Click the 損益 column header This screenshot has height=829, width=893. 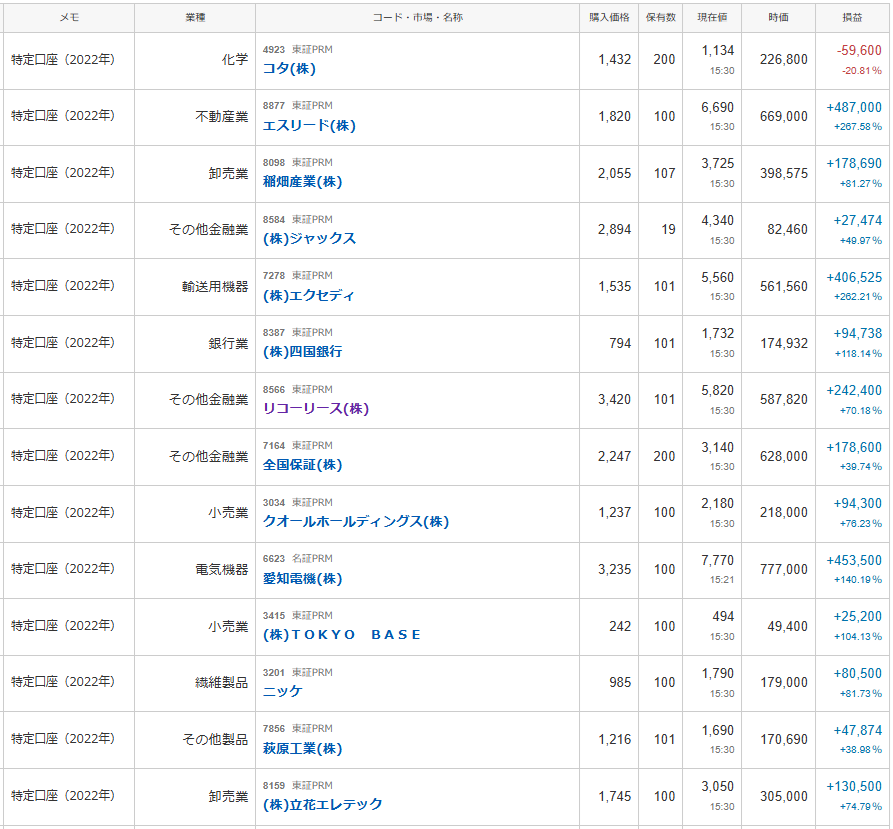(853, 17)
